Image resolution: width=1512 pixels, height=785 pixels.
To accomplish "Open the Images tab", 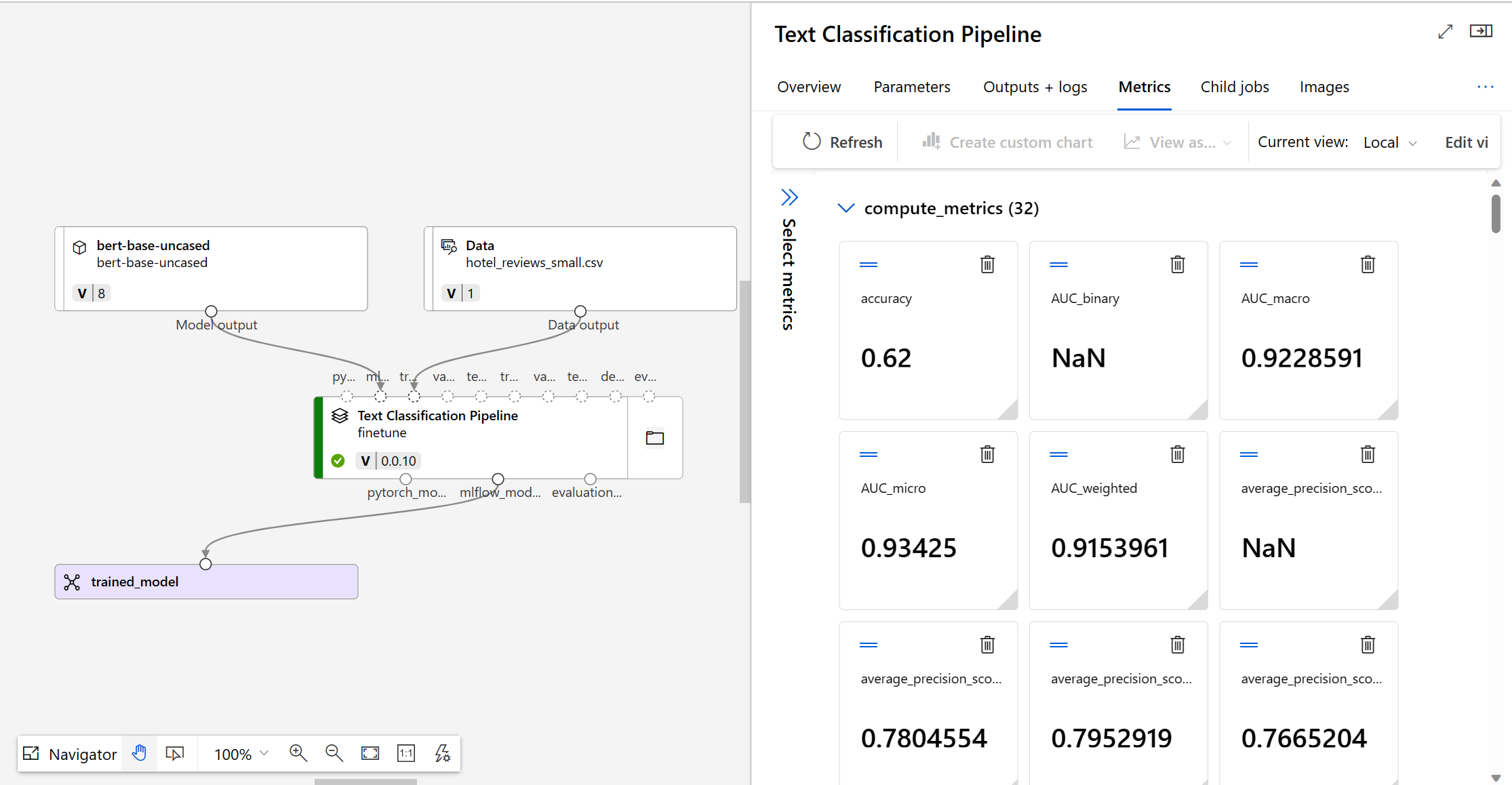I will pyautogui.click(x=1324, y=87).
